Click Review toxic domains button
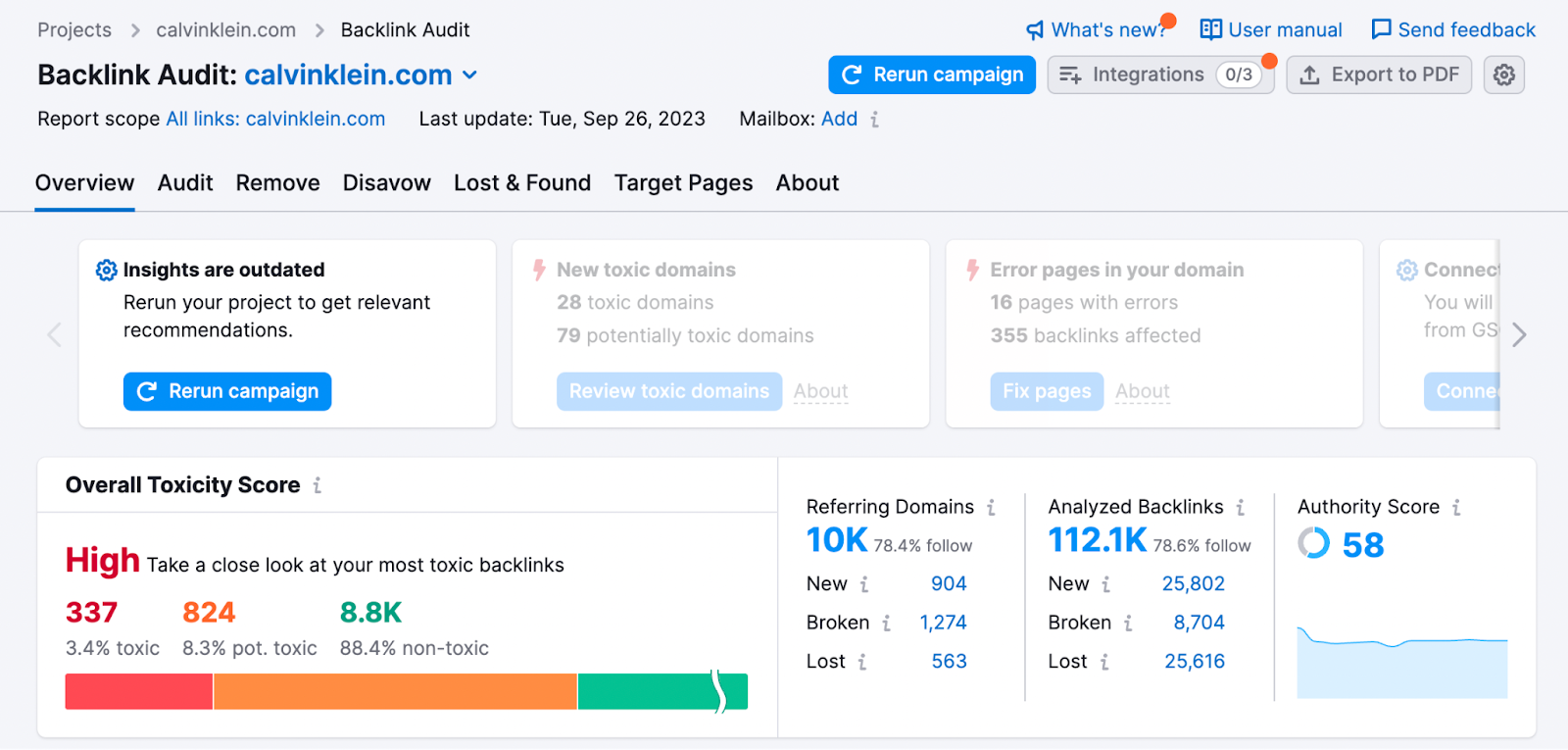 (x=669, y=391)
